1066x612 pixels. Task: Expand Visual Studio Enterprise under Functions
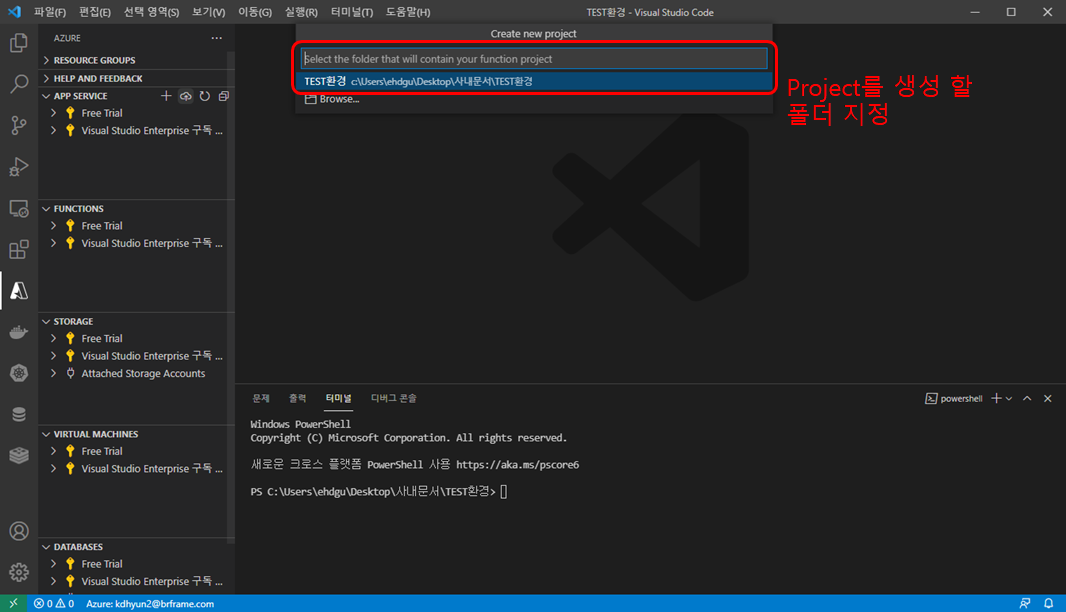click(54, 243)
